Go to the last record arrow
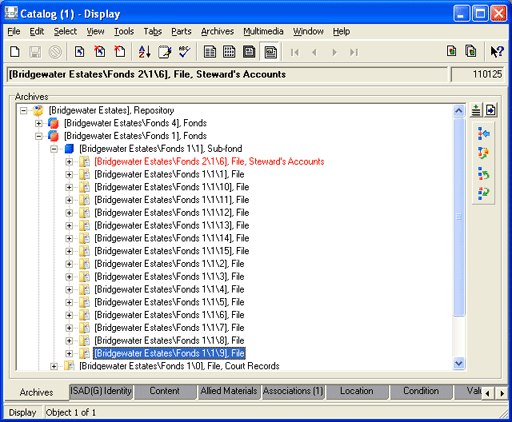 [354, 52]
